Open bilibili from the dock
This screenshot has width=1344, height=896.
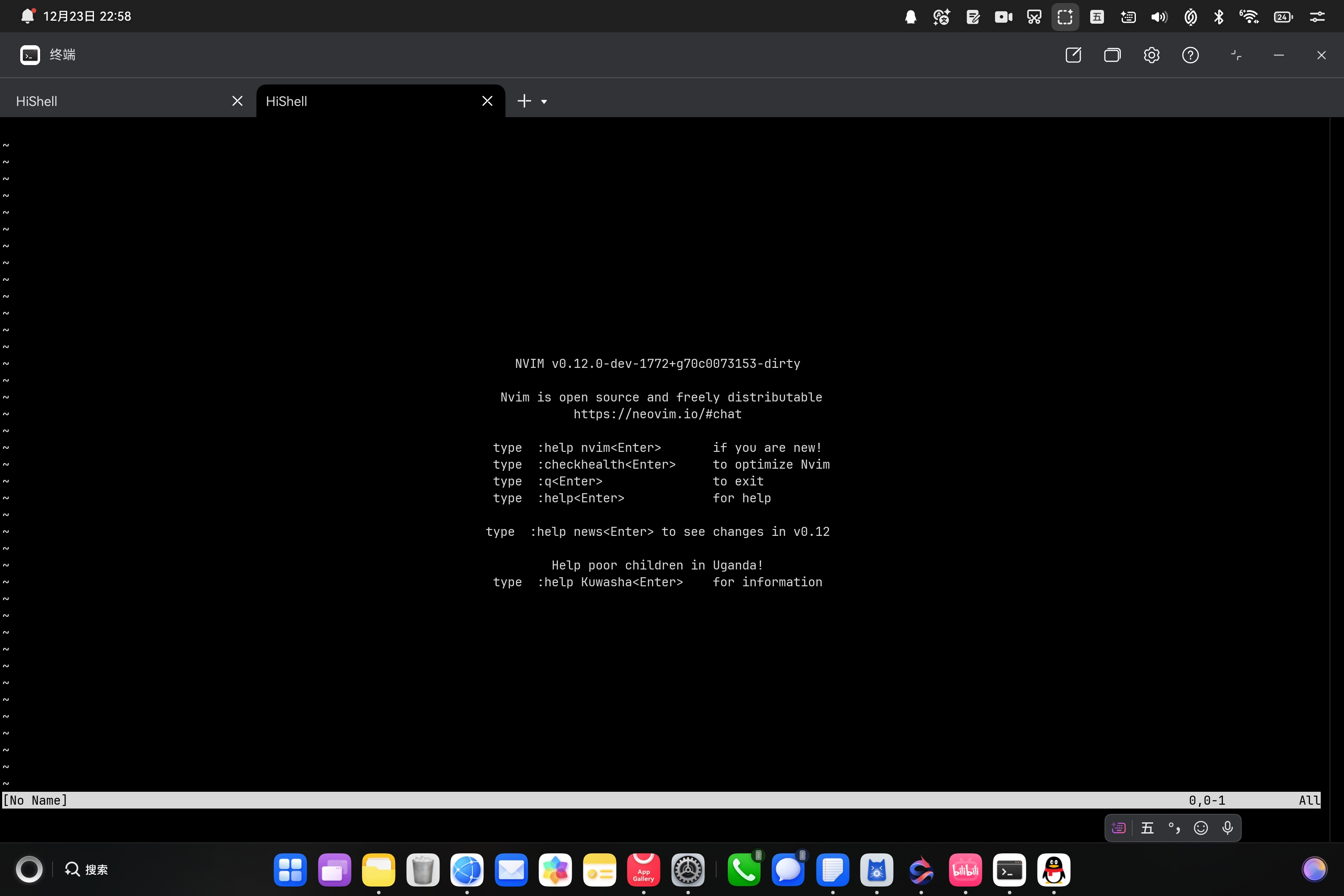coord(965,870)
